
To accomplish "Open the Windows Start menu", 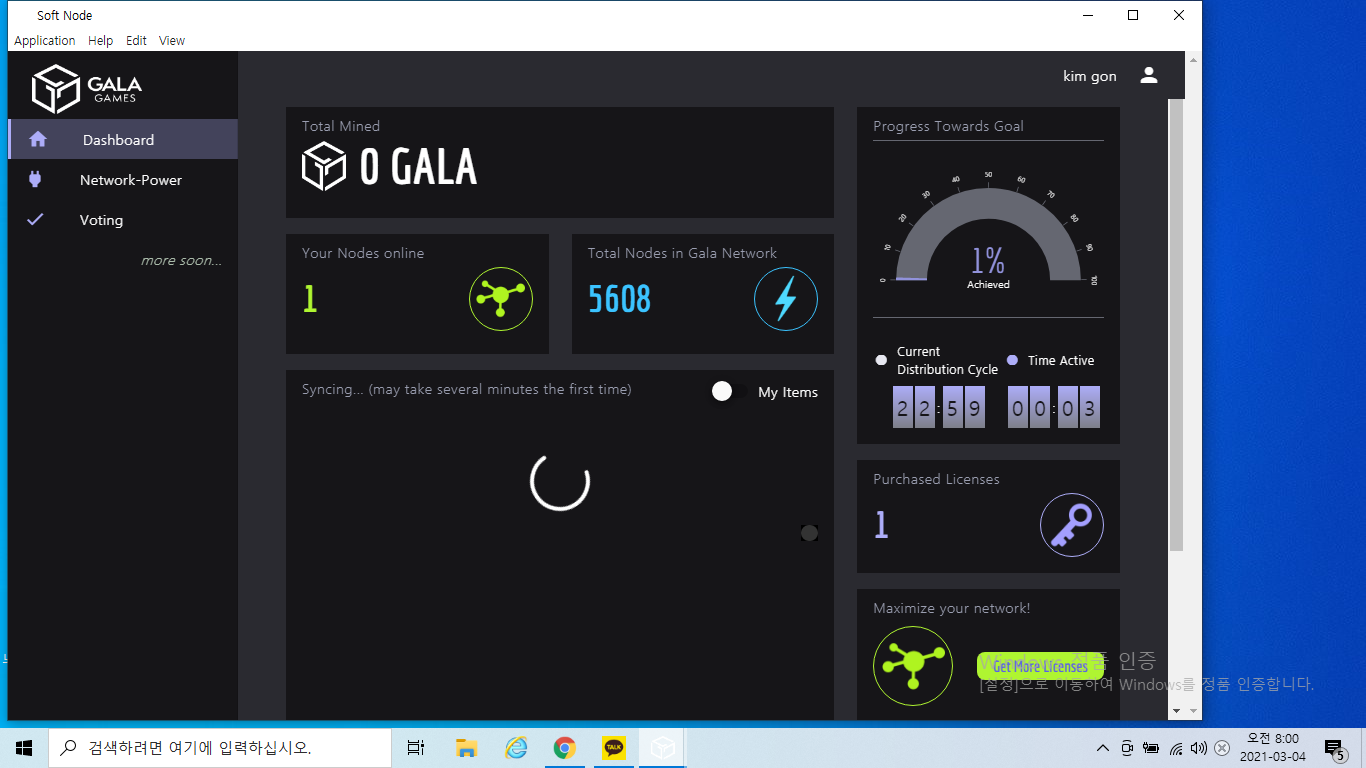I will 24,748.
